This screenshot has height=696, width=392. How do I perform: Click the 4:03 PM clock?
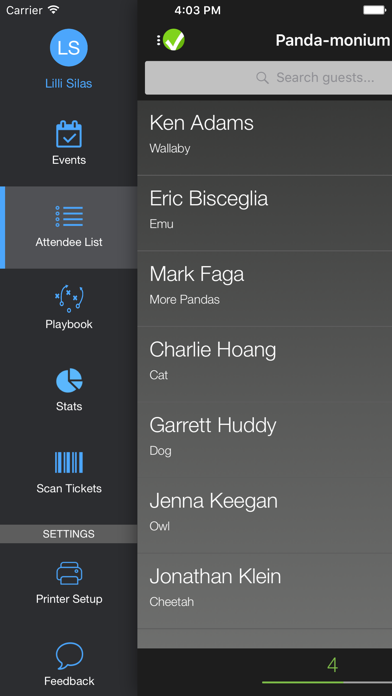pyautogui.click(x=197, y=10)
